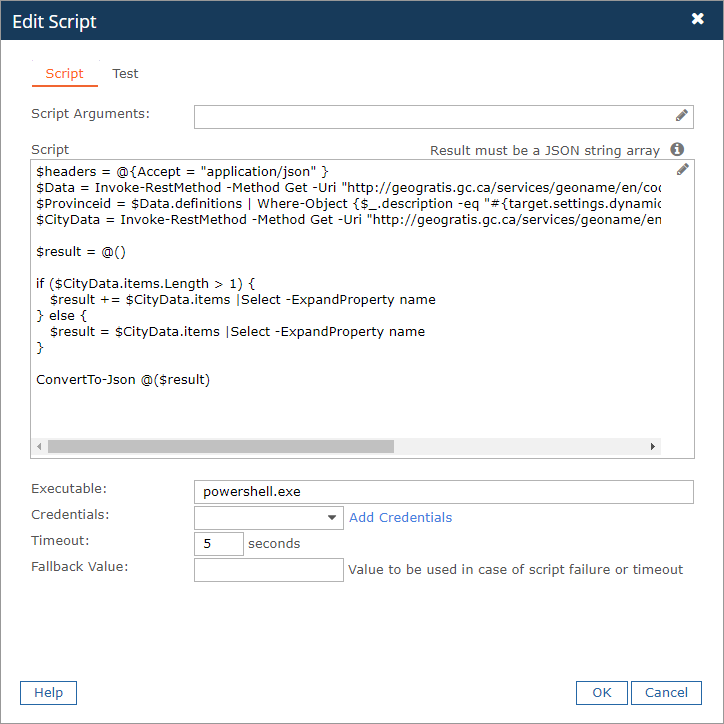Click the scroll left arrow of script editor

click(39, 446)
